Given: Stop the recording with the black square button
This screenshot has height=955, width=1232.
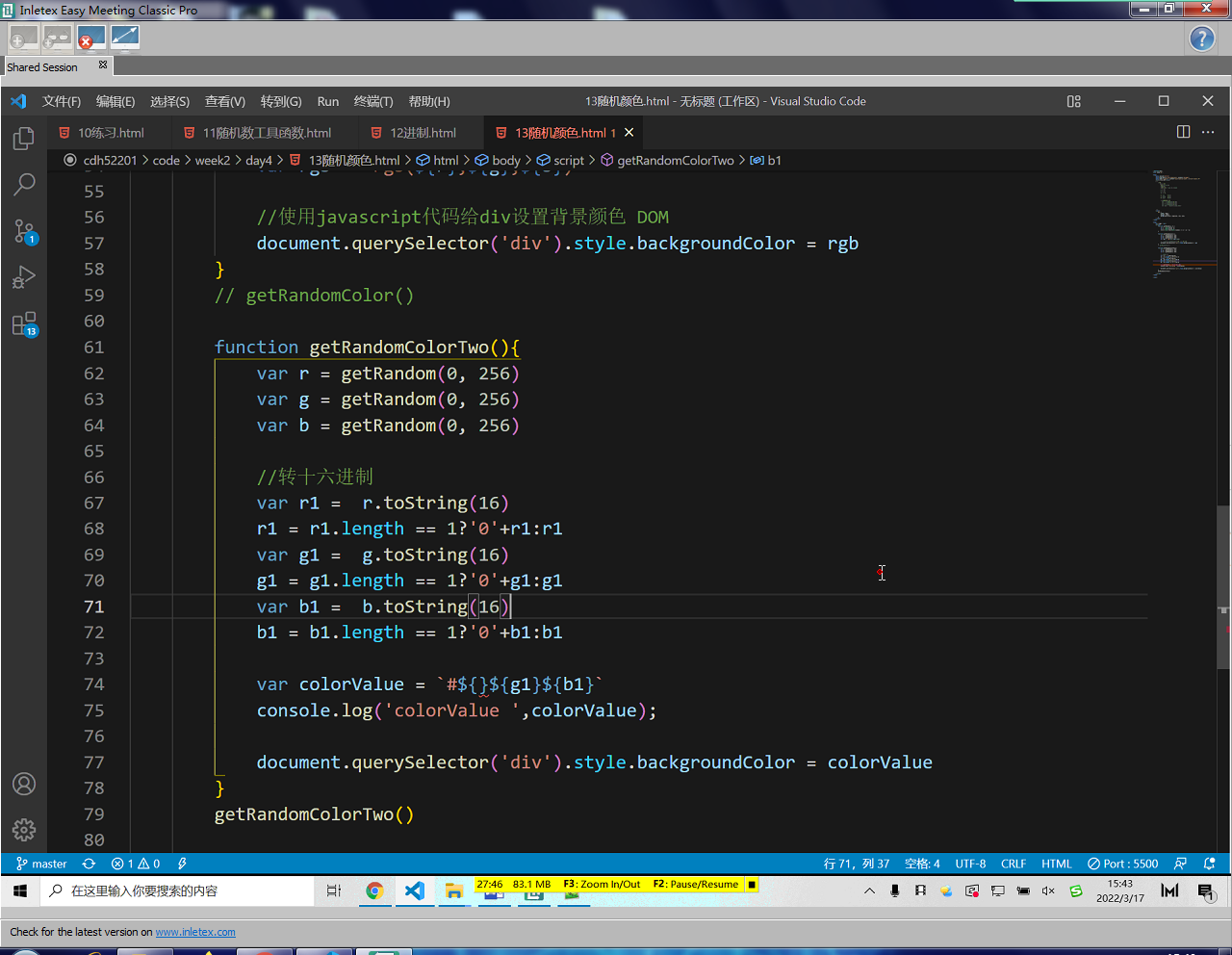Looking at the screenshot, I should point(752,884).
